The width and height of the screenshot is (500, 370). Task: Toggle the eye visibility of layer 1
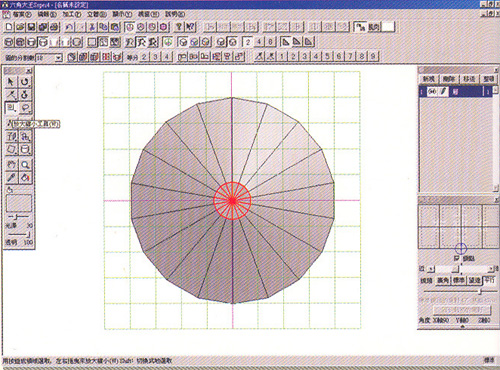[432, 91]
